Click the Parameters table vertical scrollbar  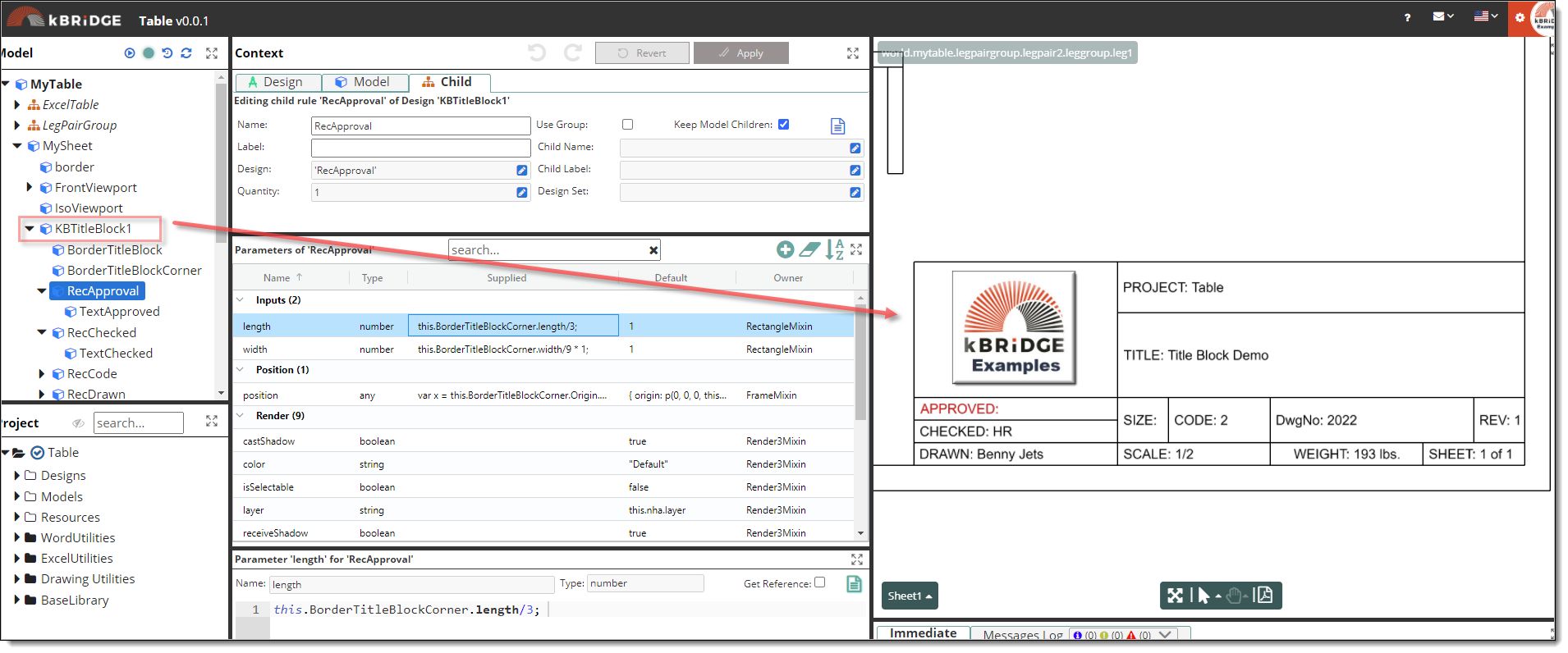(x=860, y=361)
